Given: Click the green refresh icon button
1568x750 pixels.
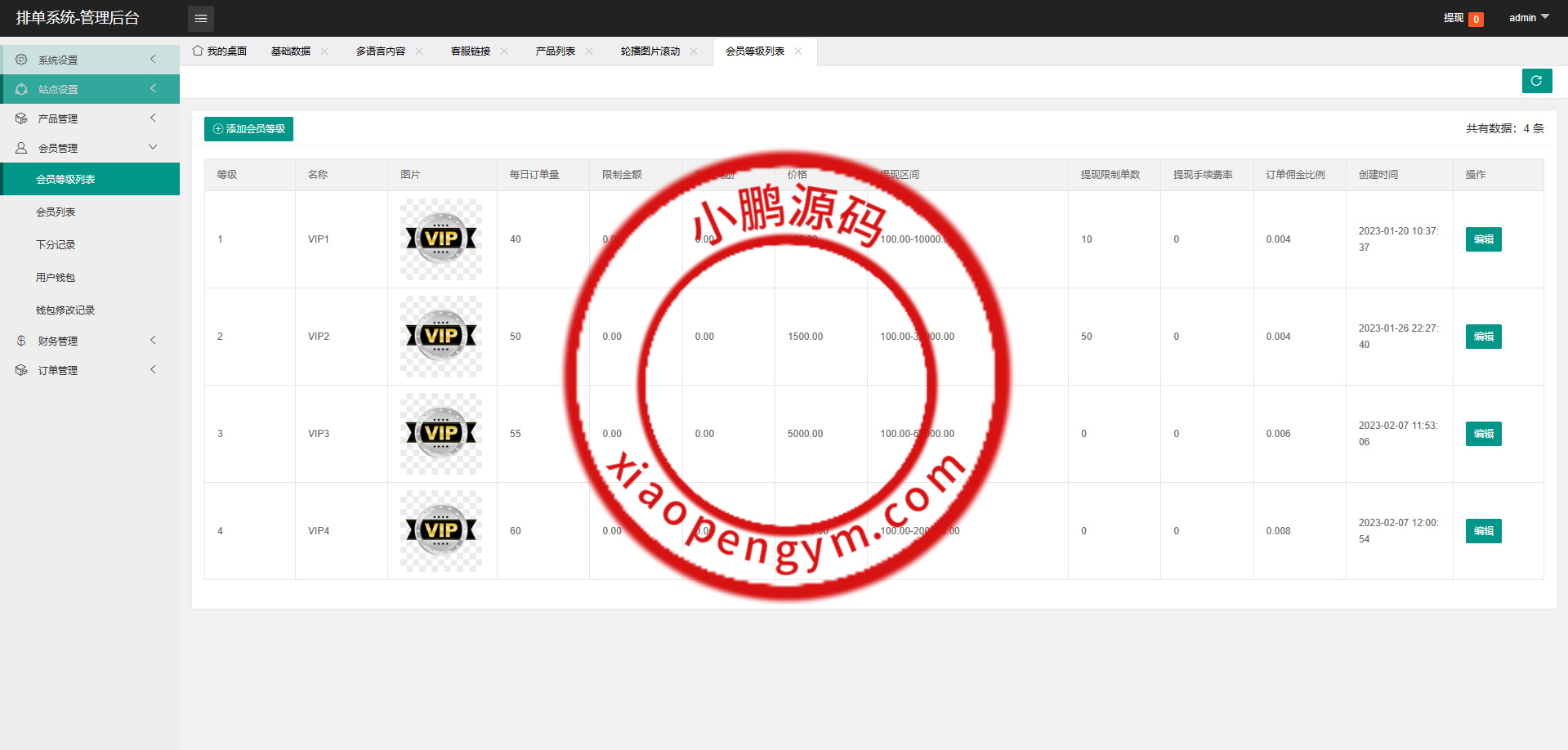Looking at the screenshot, I should point(1536,81).
